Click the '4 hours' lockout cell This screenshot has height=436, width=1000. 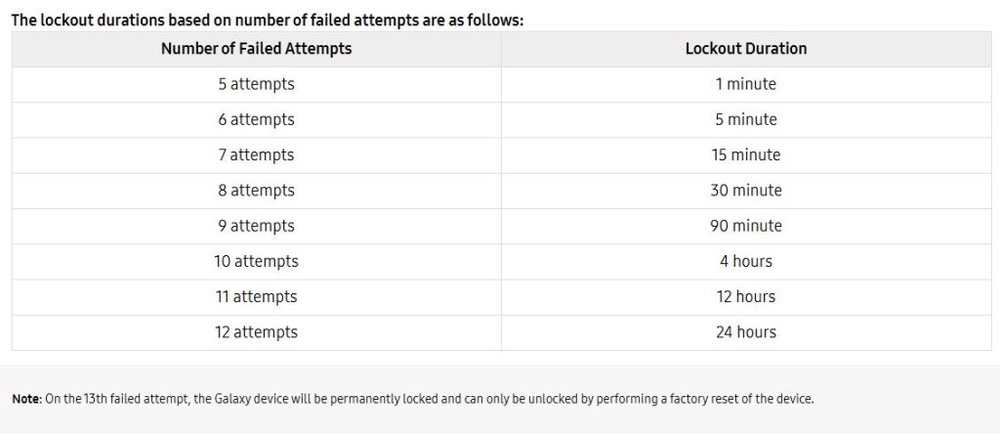[x=746, y=261]
